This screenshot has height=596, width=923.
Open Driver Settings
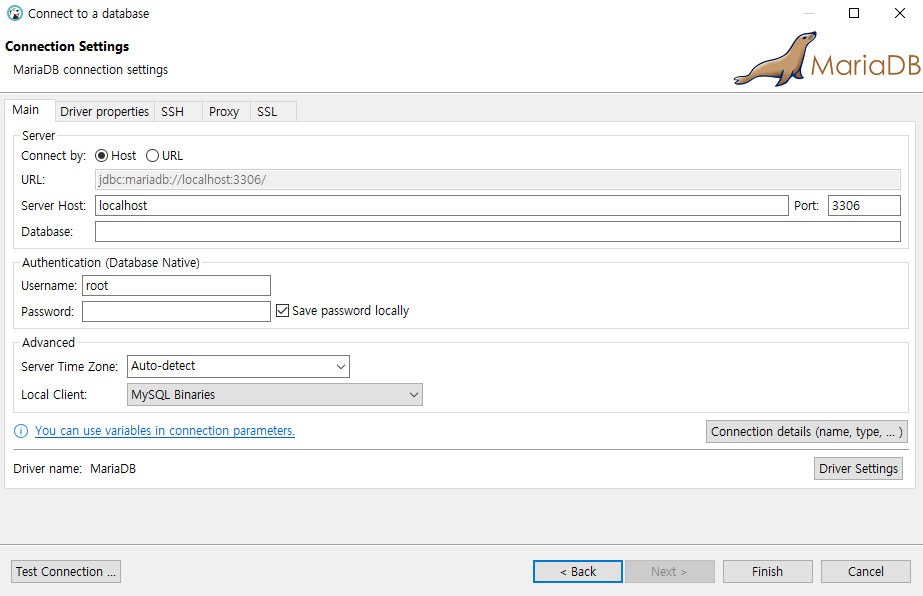tap(858, 469)
